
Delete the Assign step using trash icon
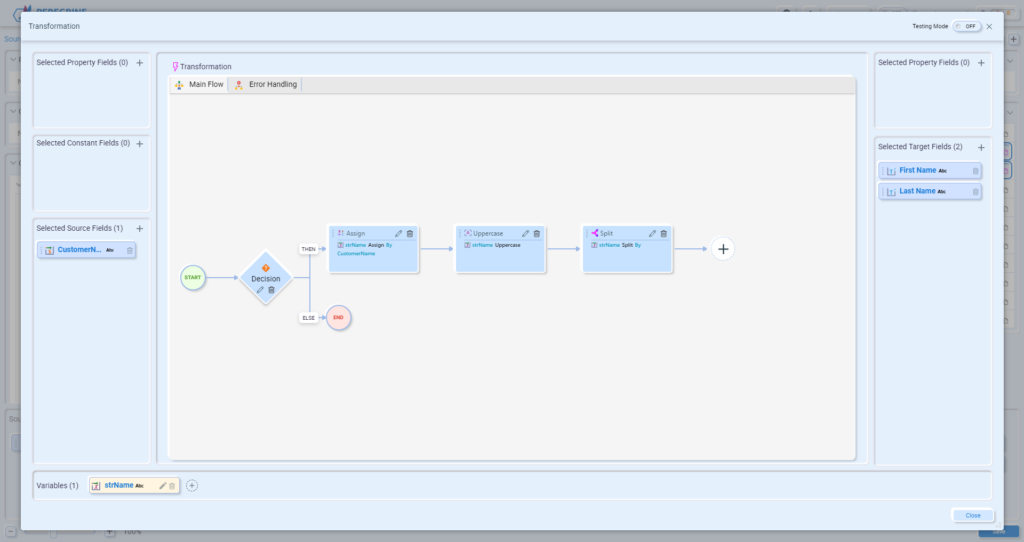point(409,233)
